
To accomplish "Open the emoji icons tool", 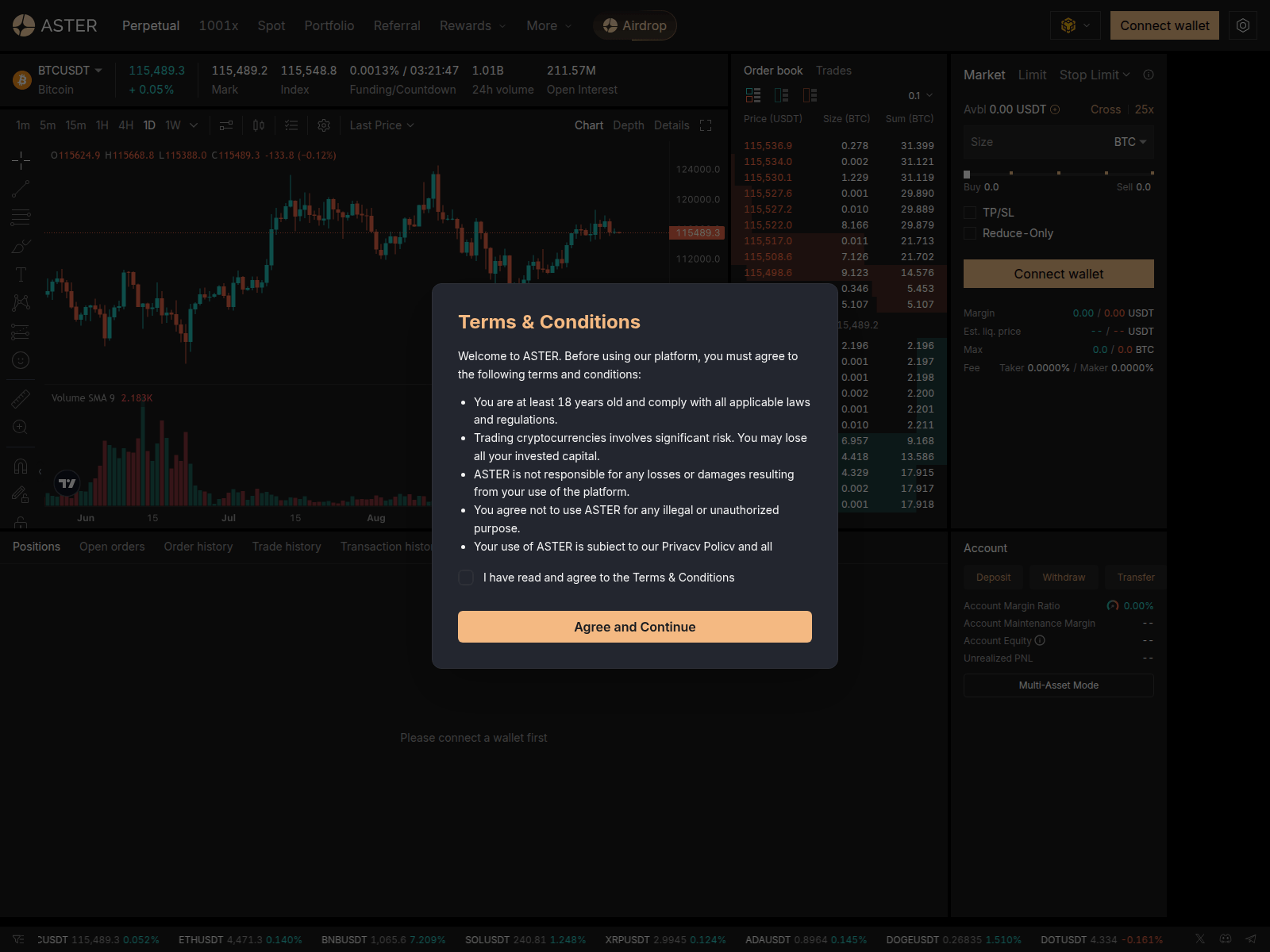I will (x=21, y=360).
